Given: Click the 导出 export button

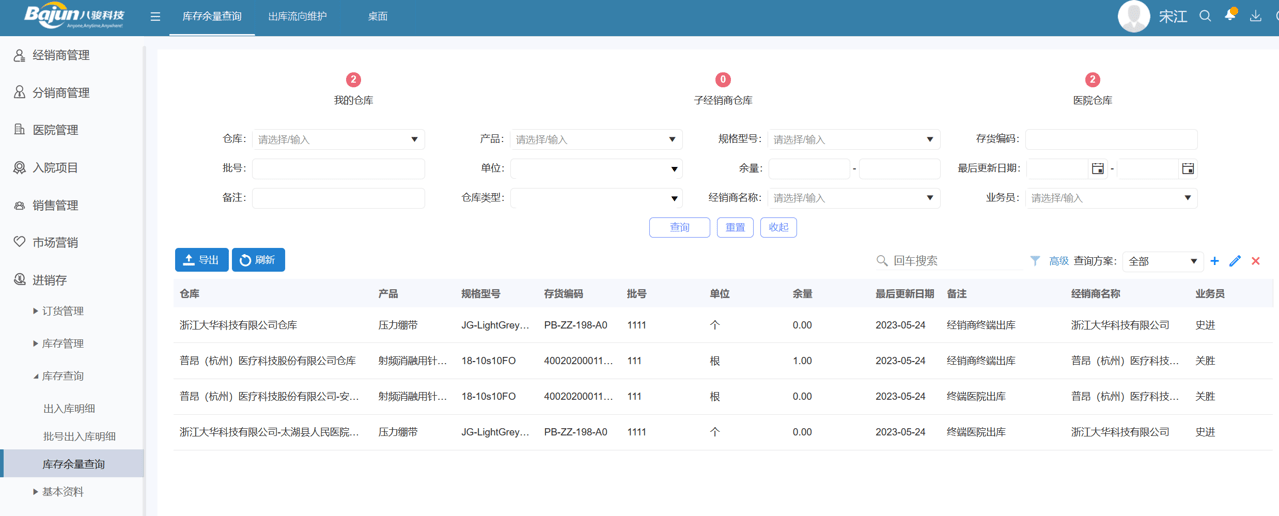Looking at the screenshot, I should (201, 260).
